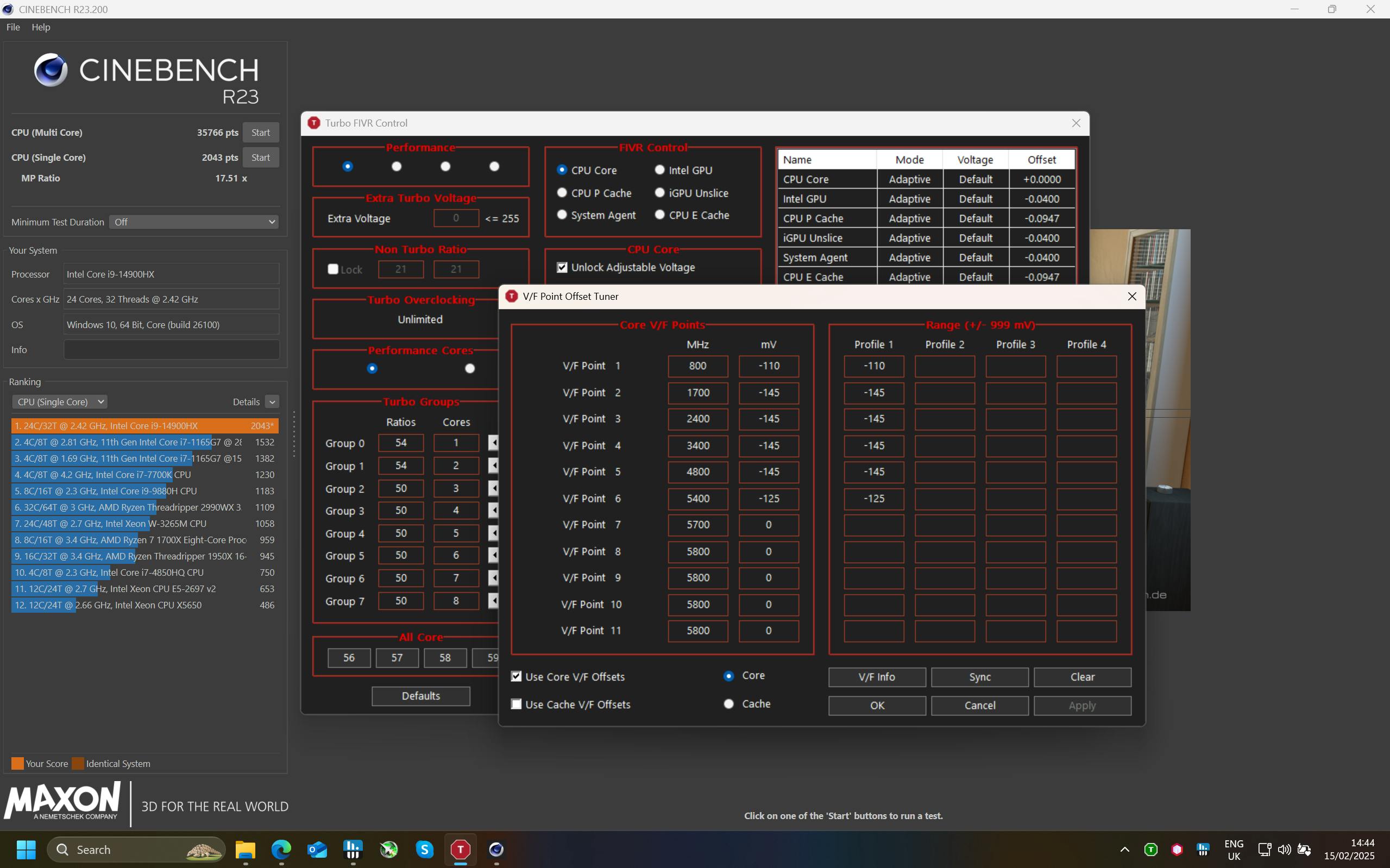The width and height of the screenshot is (1390, 868).
Task: Click V/F Point 7 Profile 1 field
Action: pos(873,525)
